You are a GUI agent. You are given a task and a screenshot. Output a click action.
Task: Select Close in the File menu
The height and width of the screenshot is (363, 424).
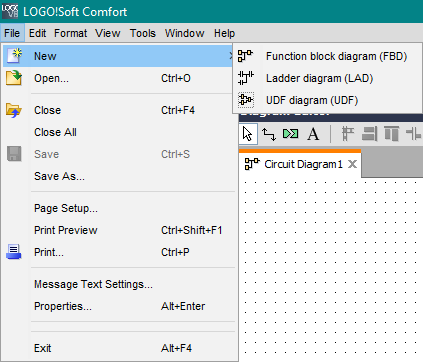pyautogui.click(x=119, y=110)
